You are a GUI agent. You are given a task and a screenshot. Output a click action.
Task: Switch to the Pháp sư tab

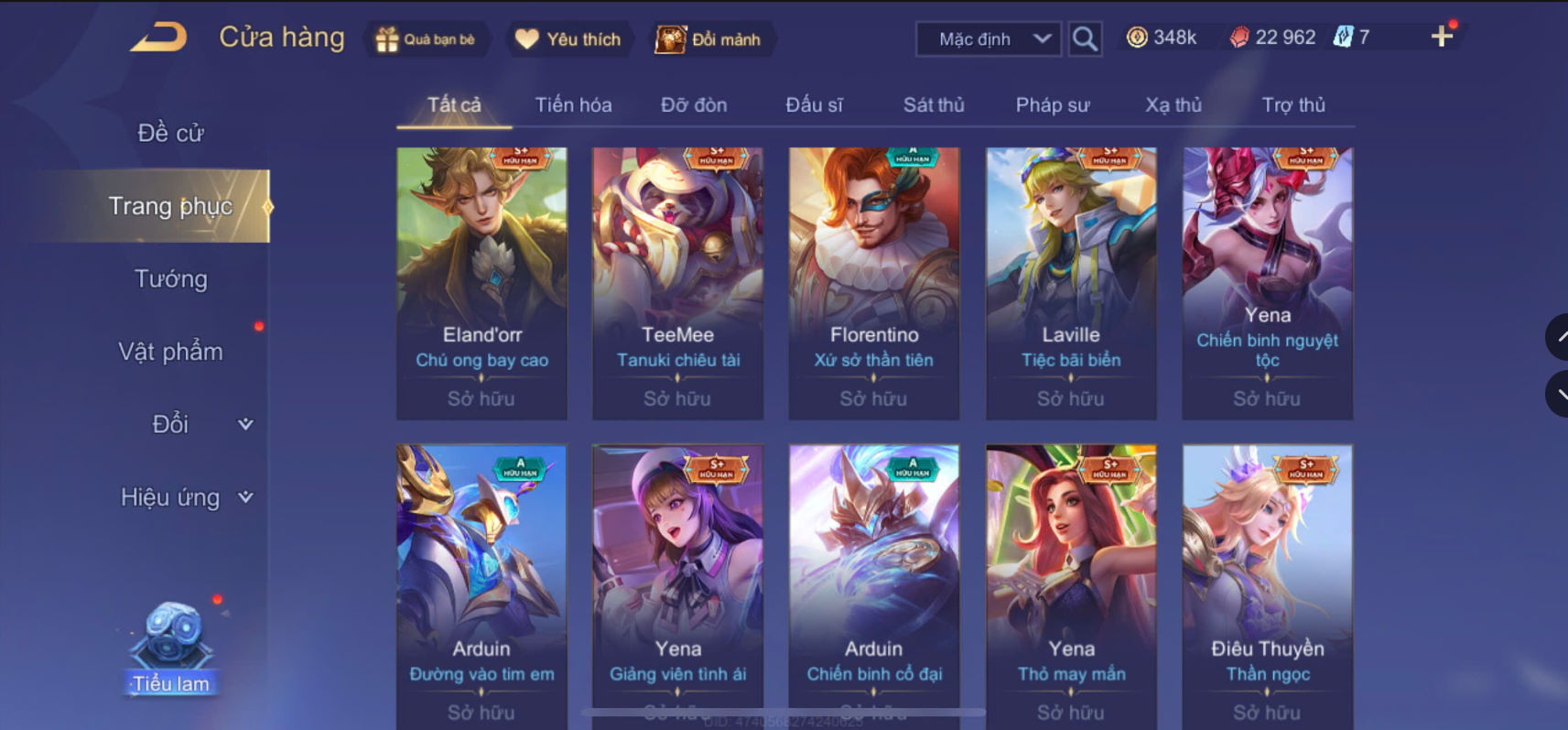click(1053, 104)
